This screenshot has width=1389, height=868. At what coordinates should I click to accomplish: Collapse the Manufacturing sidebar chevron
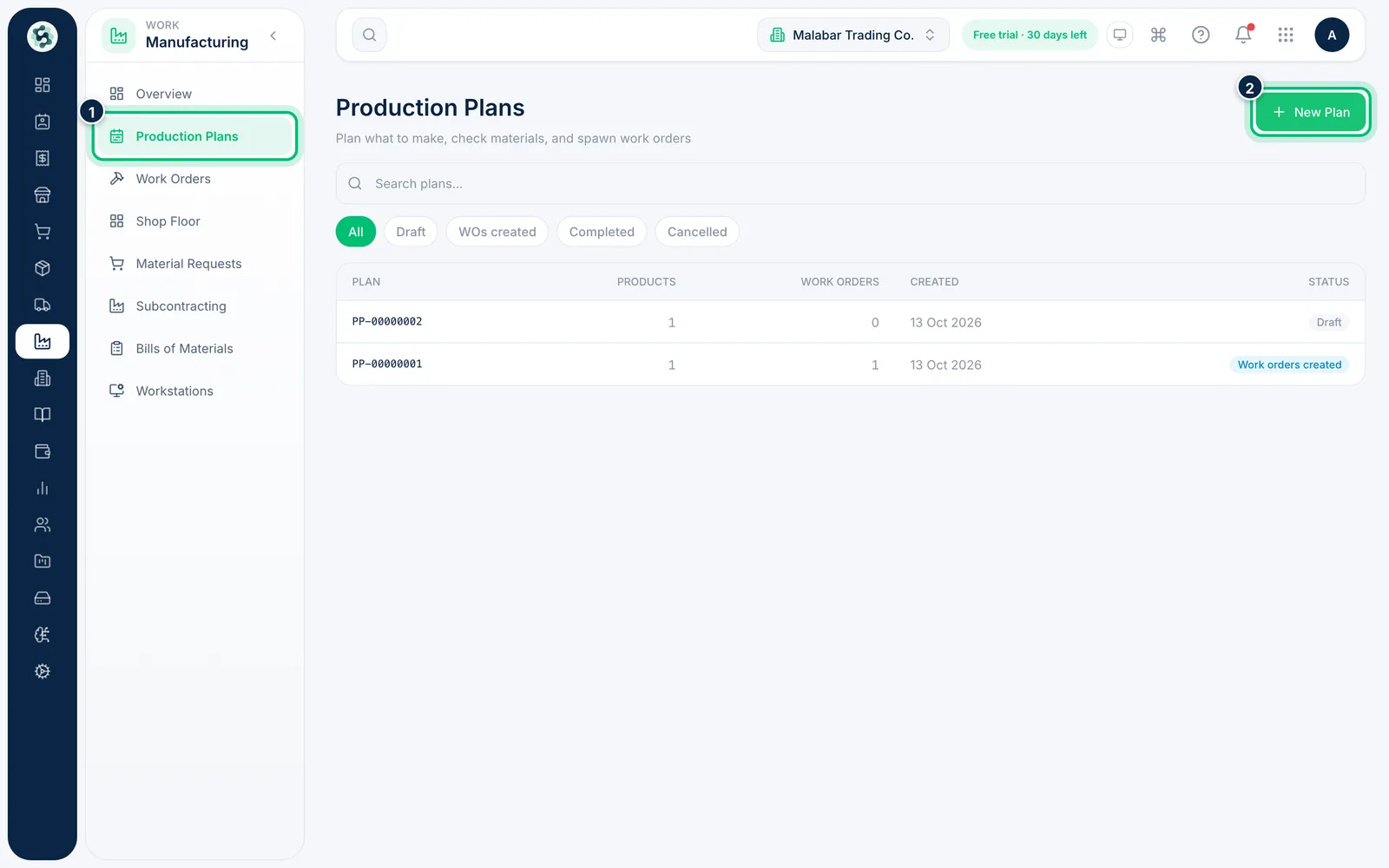(x=273, y=36)
